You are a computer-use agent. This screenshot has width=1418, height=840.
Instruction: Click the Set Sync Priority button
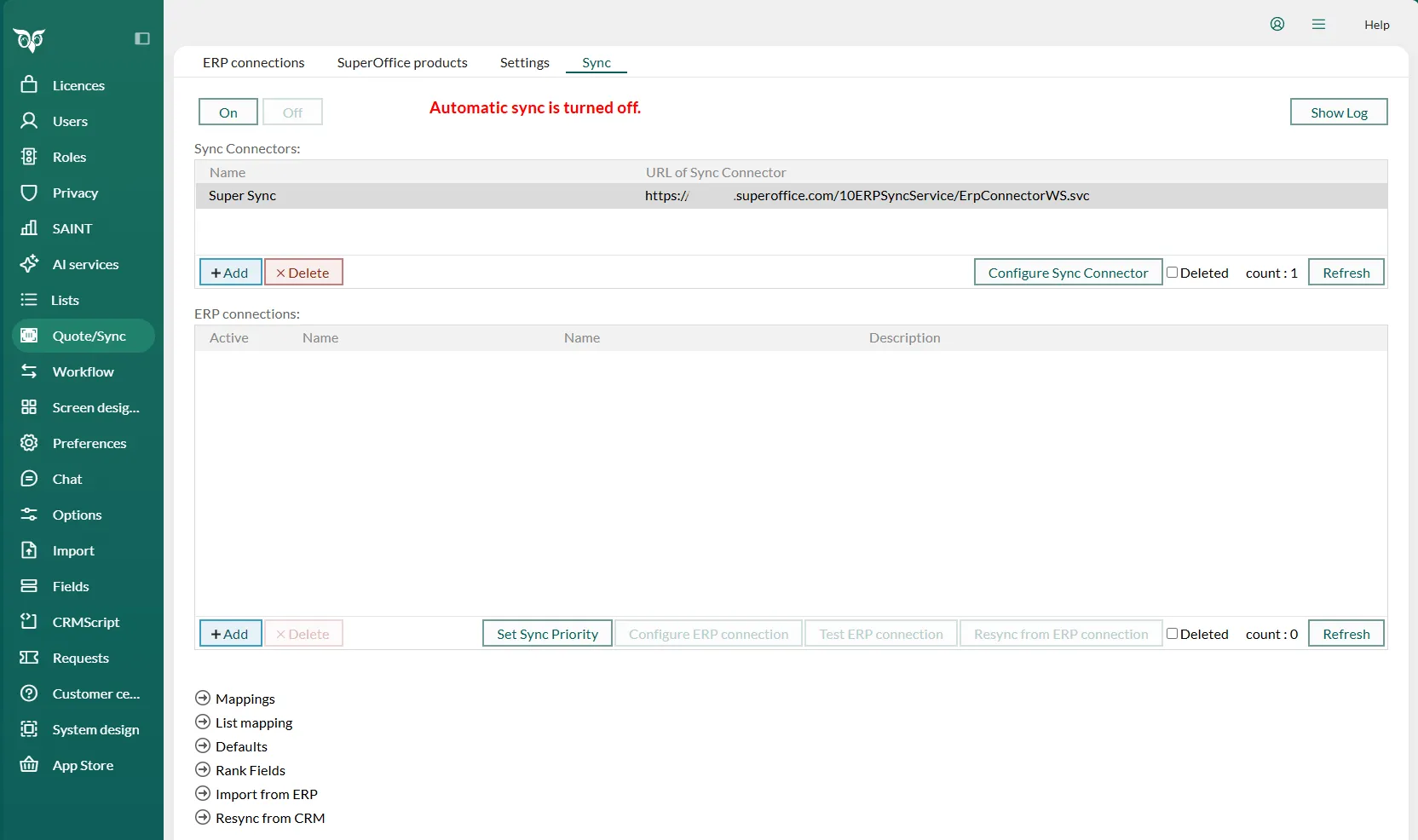pyautogui.click(x=547, y=634)
